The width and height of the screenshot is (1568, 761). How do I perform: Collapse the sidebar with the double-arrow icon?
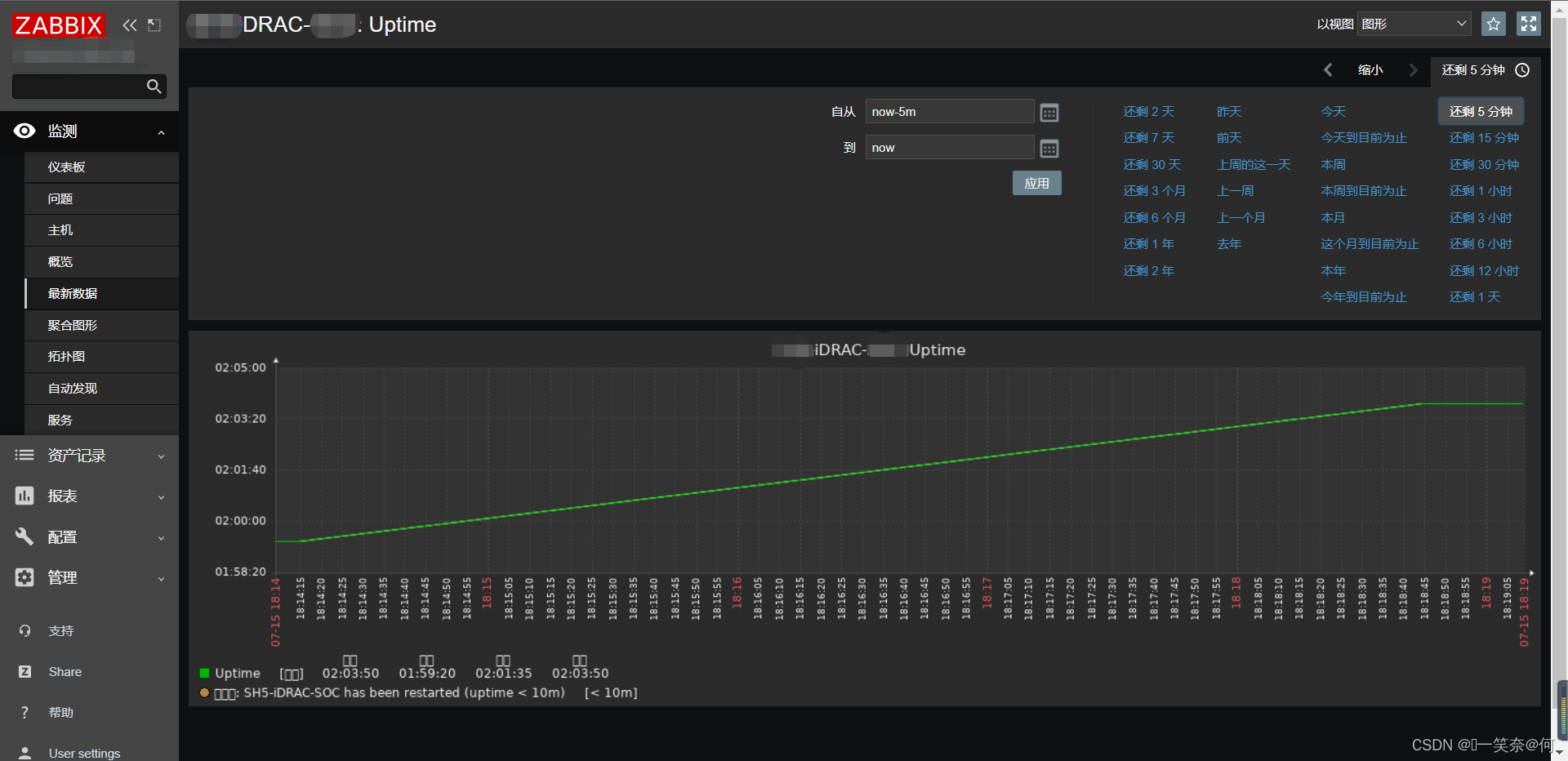tap(130, 25)
